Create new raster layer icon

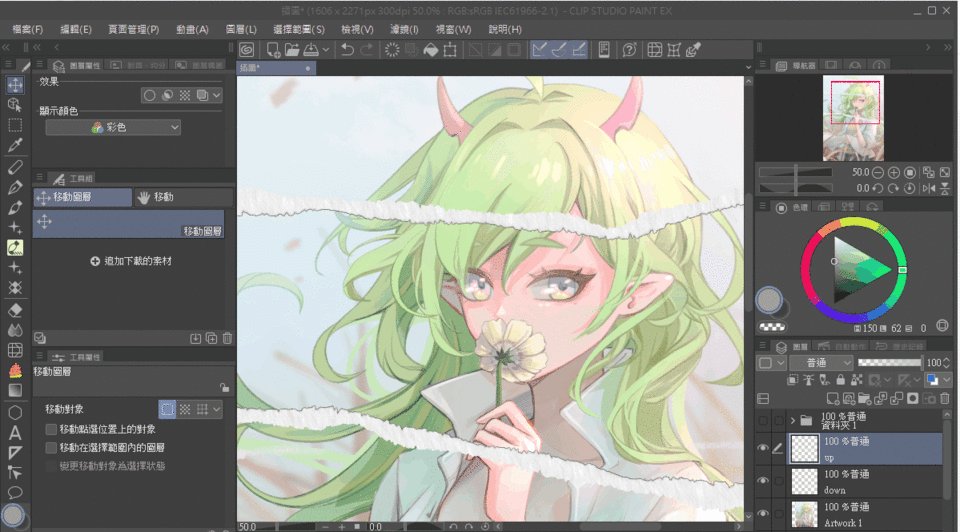(x=833, y=399)
